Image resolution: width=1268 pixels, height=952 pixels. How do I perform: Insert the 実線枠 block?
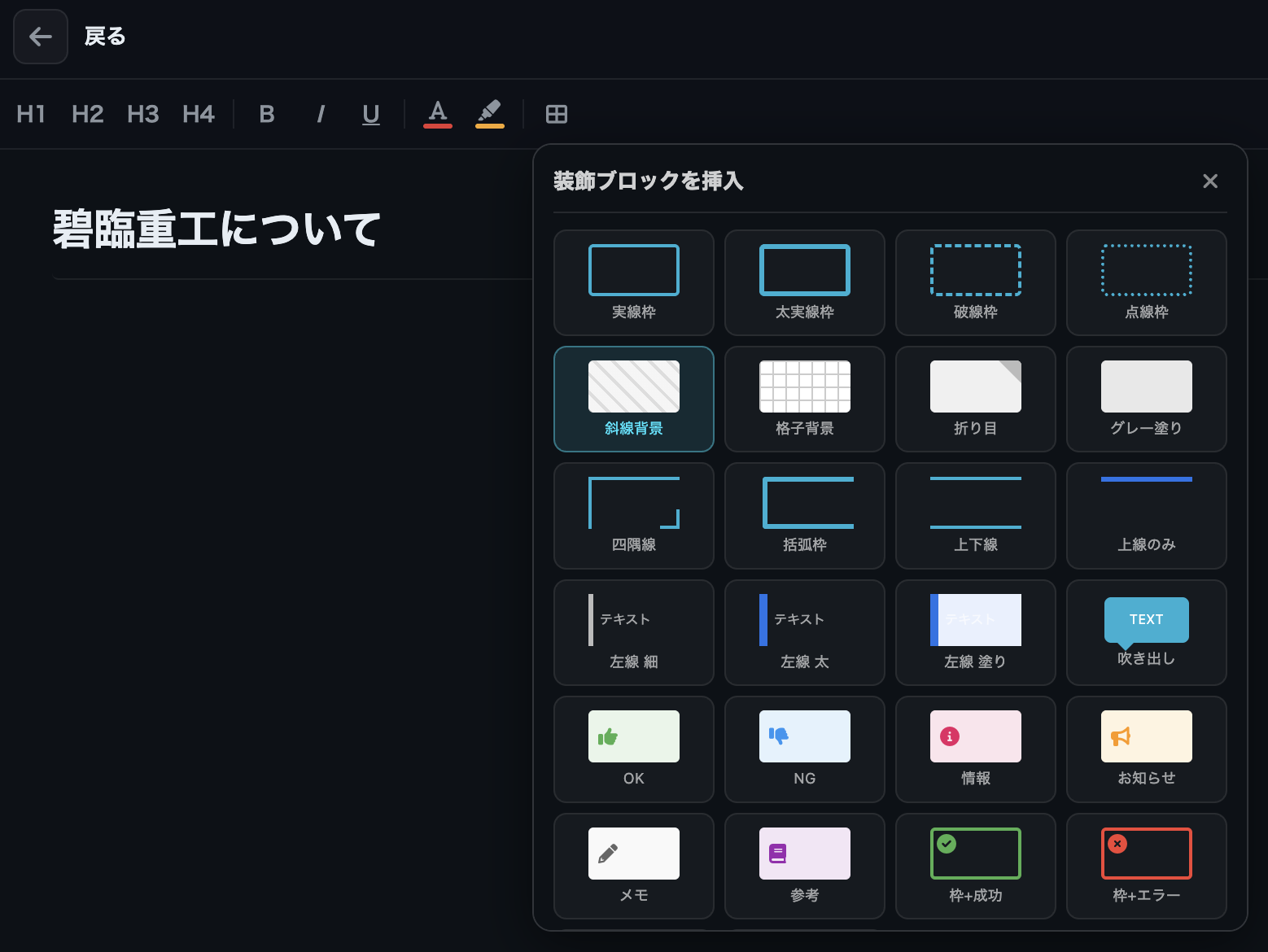point(634,282)
